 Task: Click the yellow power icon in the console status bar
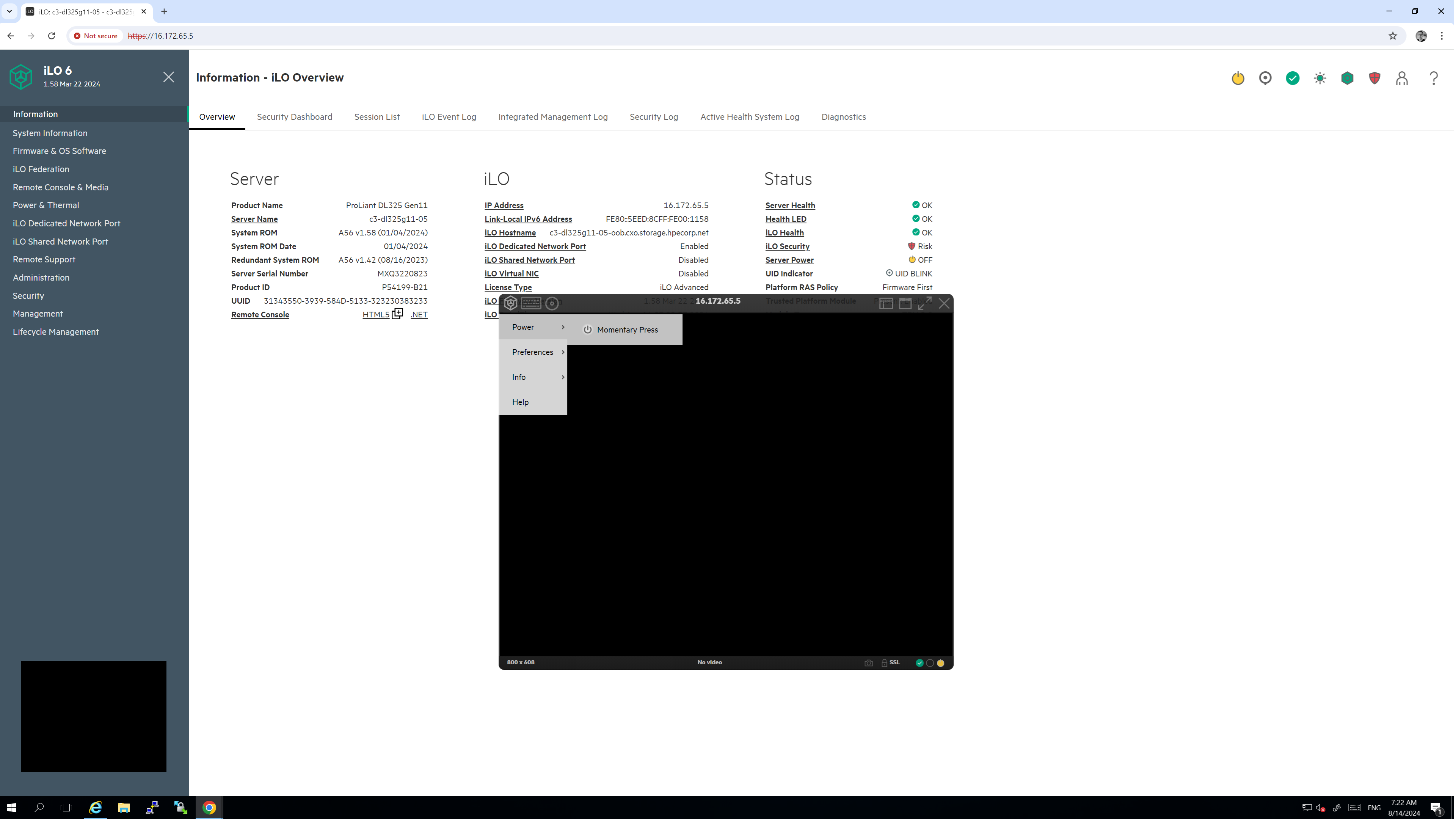(940, 663)
